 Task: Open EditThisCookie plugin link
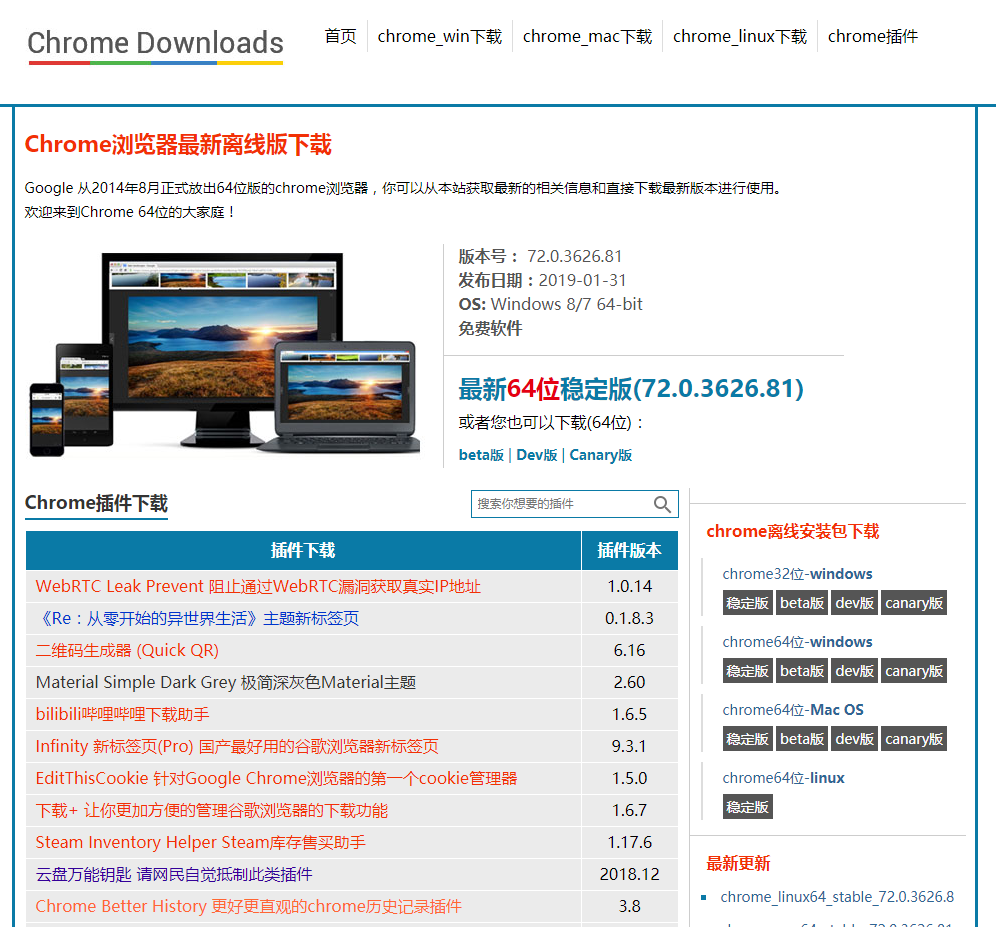coord(276,778)
